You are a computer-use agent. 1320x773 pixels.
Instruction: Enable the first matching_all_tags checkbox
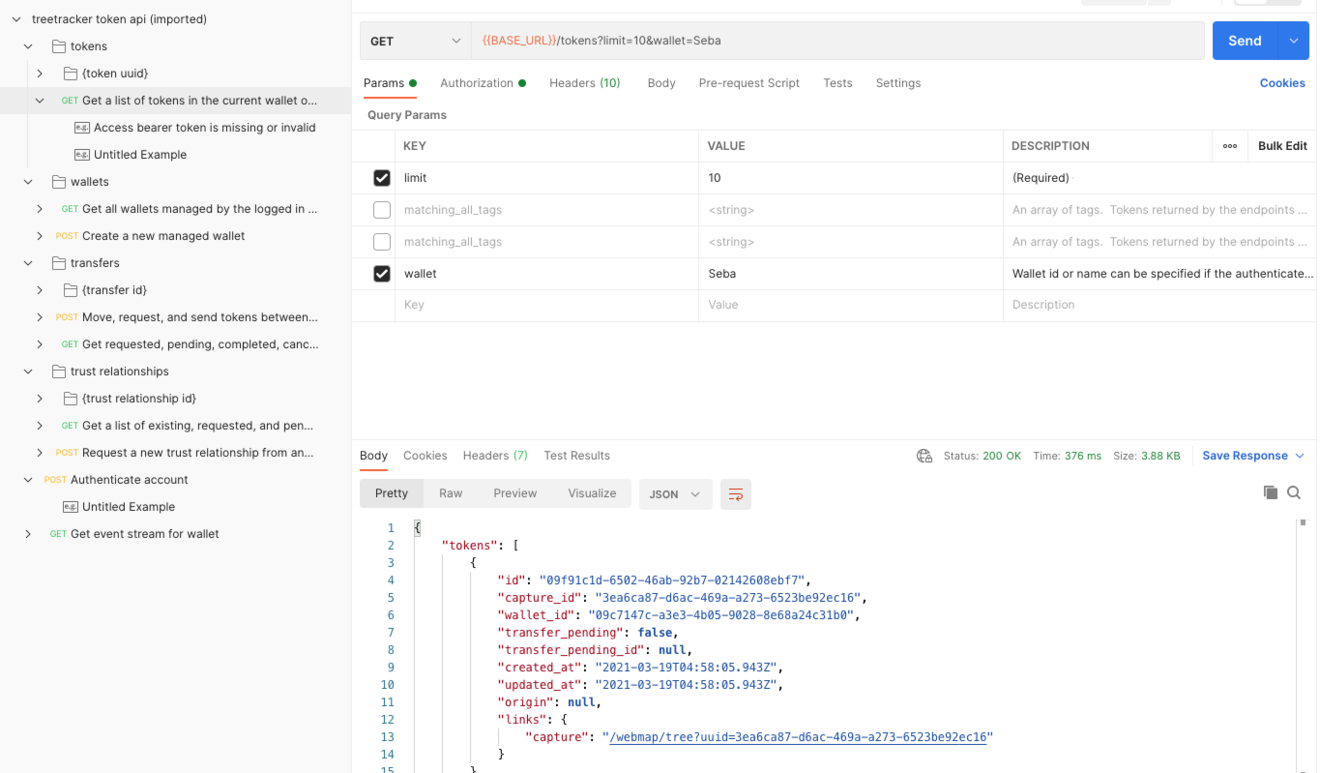(x=382, y=210)
